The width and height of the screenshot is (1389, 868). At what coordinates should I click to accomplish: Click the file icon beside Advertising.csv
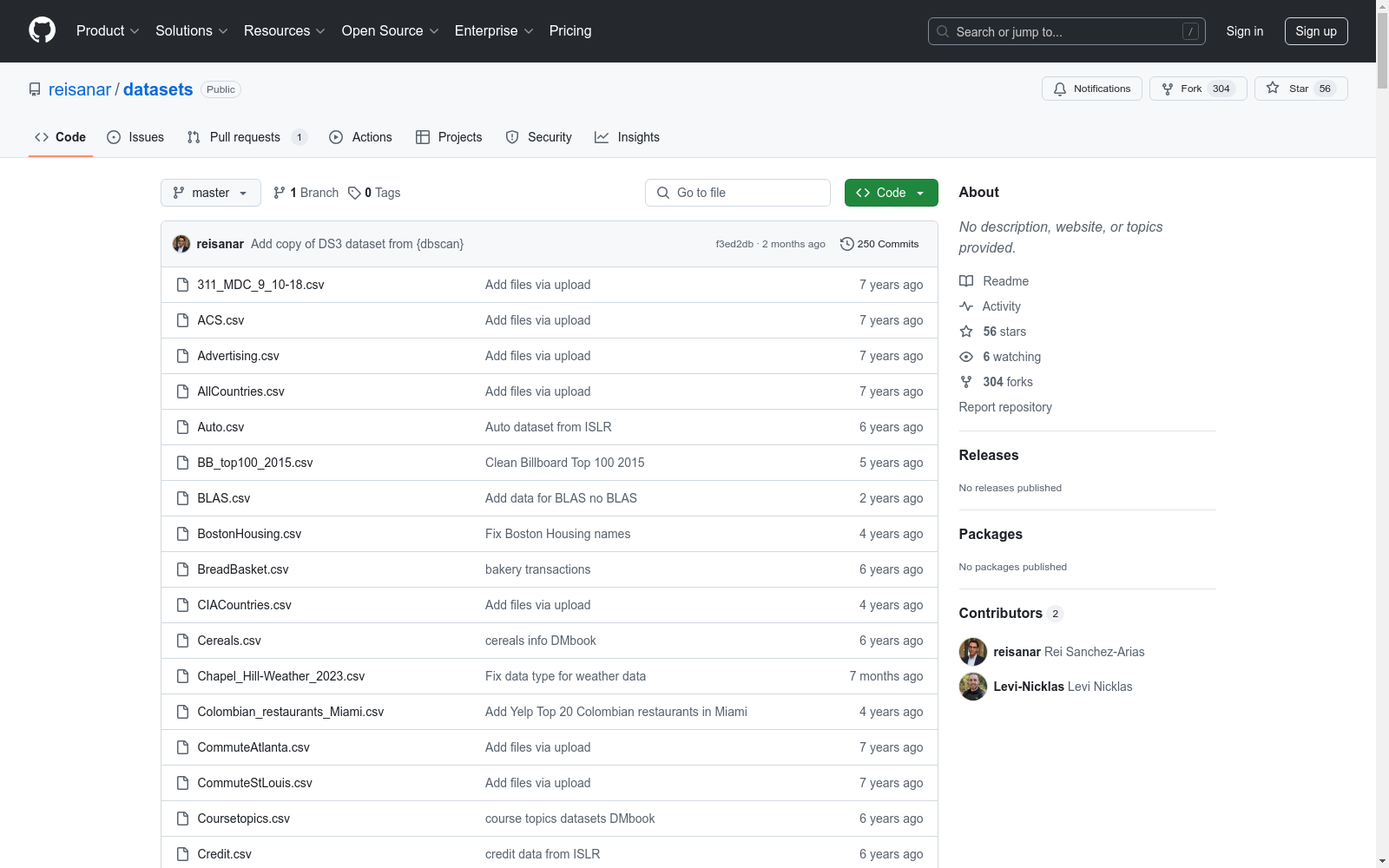[x=182, y=356]
